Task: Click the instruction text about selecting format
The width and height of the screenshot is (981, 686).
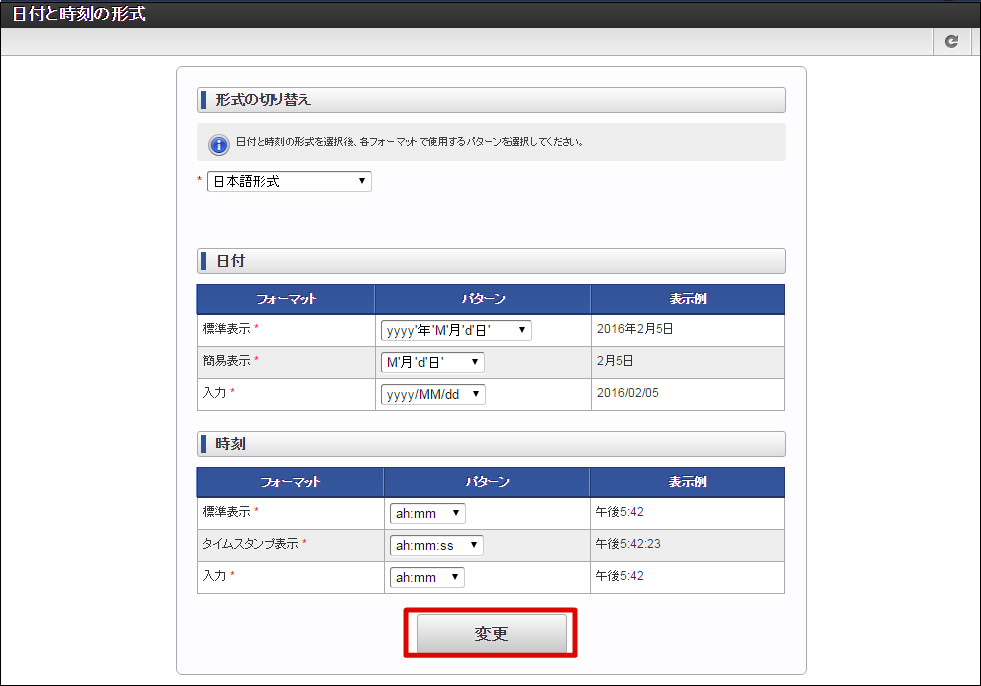Action: [x=409, y=142]
